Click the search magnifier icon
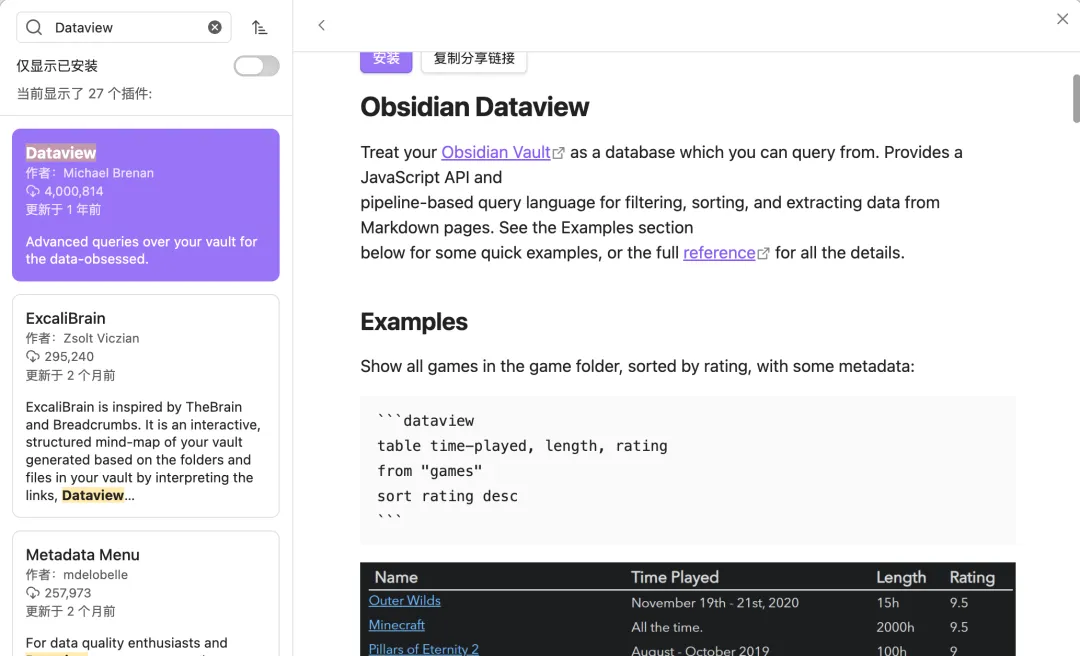1080x656 pixels. click(34, 28)
